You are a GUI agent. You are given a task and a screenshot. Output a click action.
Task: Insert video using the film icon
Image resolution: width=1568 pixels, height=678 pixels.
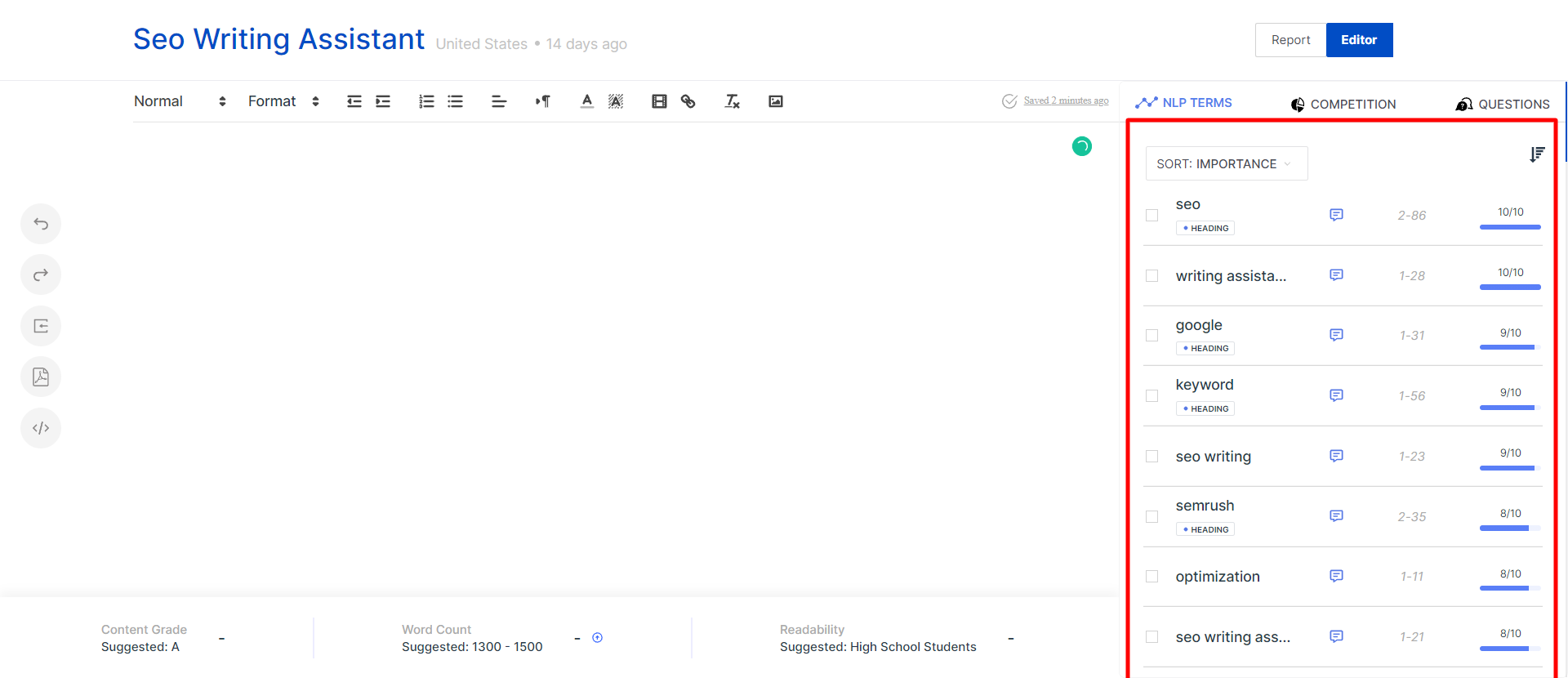[x=659, y=101]
